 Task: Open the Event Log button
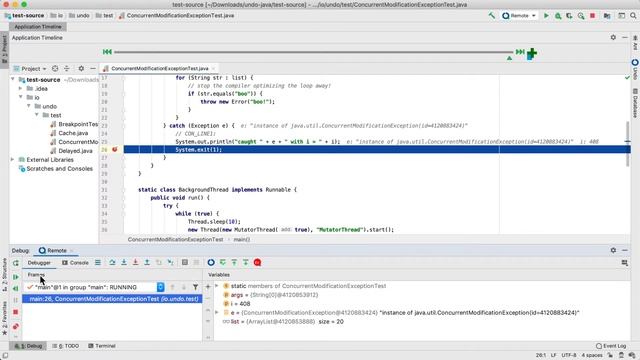[611, 346]
